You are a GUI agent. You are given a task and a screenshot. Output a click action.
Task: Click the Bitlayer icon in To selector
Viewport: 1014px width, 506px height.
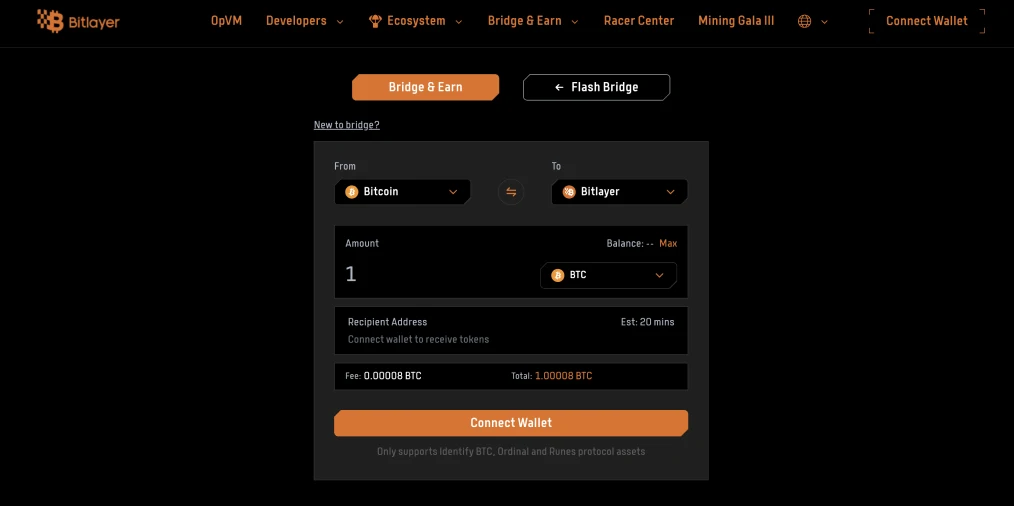coord(569,192)
